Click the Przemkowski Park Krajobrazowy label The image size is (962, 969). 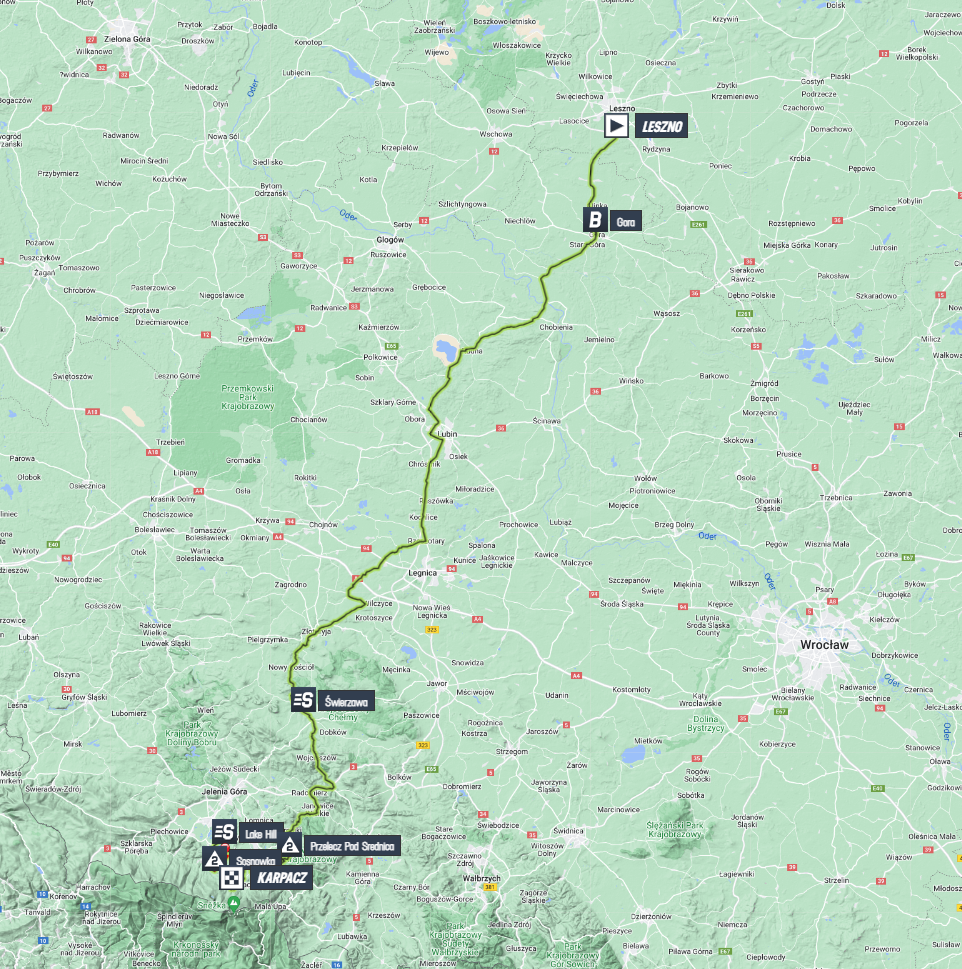[248, 397]
